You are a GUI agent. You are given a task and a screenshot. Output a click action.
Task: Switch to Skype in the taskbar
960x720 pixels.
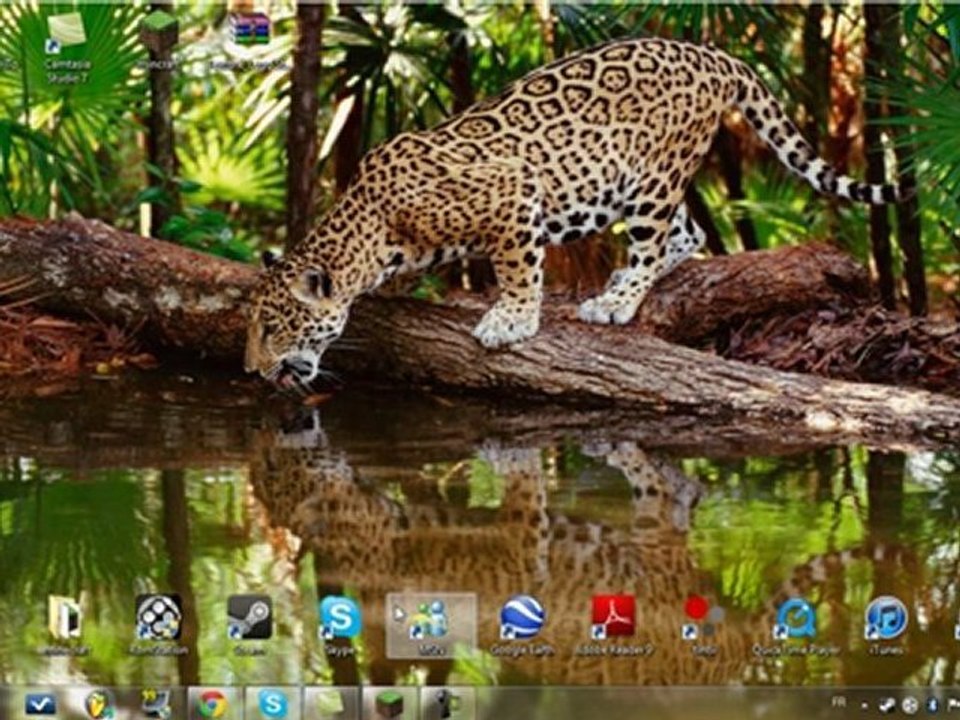click(272, 704)
